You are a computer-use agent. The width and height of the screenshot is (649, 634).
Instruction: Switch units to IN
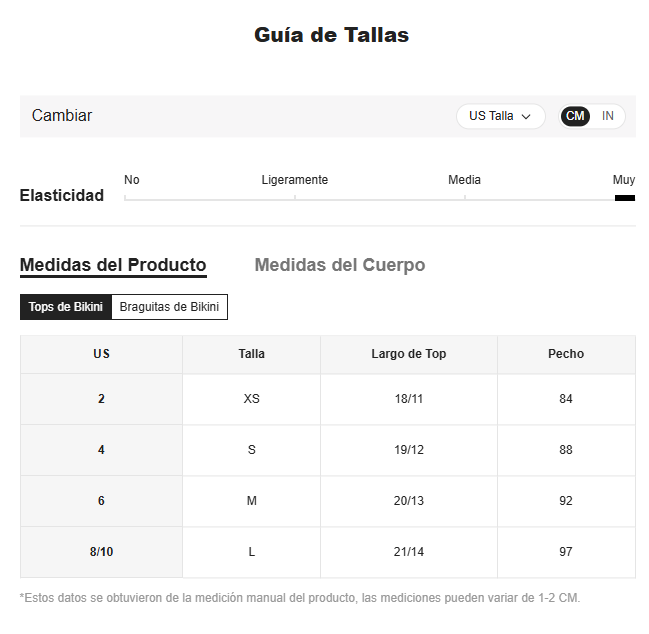(607, 116)
